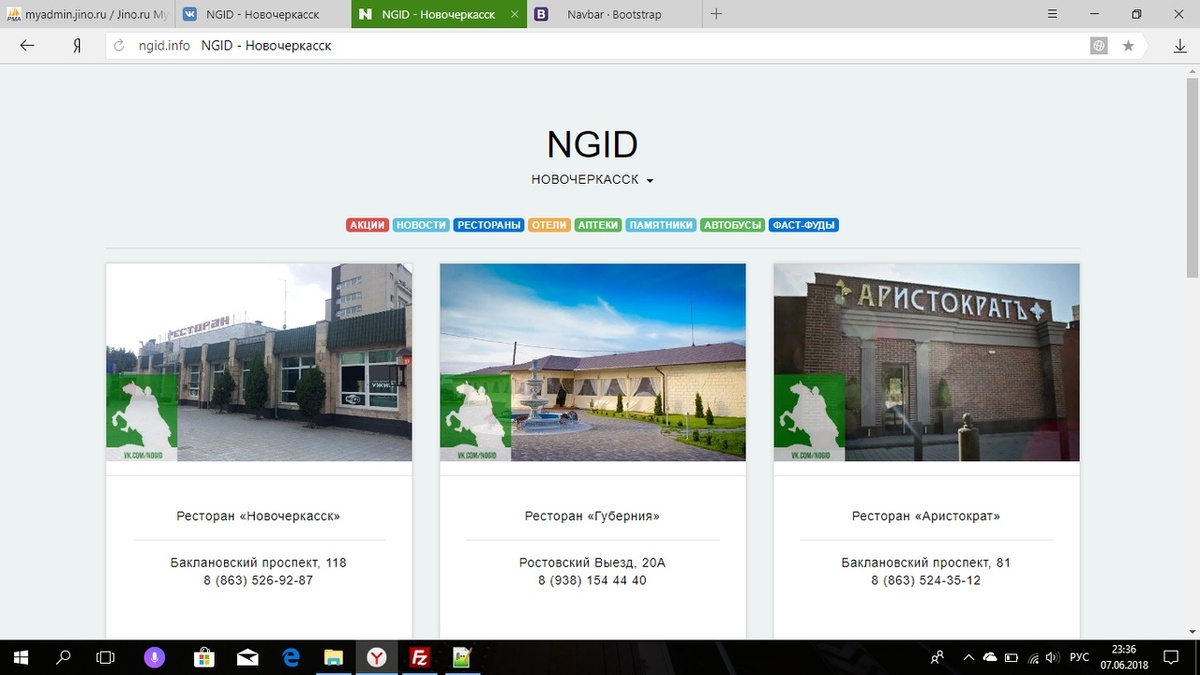The height and width of the screenshot is (675, 1200).
Task: Open the АКЦИИ category label
Action: tap(367, 225)
